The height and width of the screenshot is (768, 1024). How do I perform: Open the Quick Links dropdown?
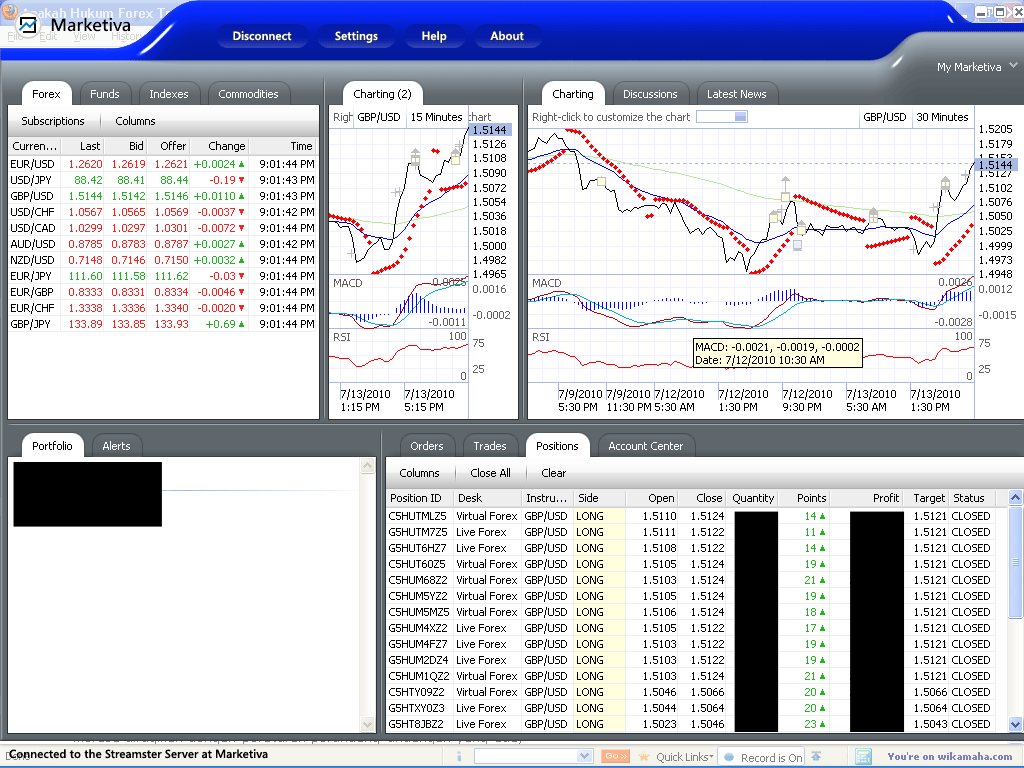[684, 757]
